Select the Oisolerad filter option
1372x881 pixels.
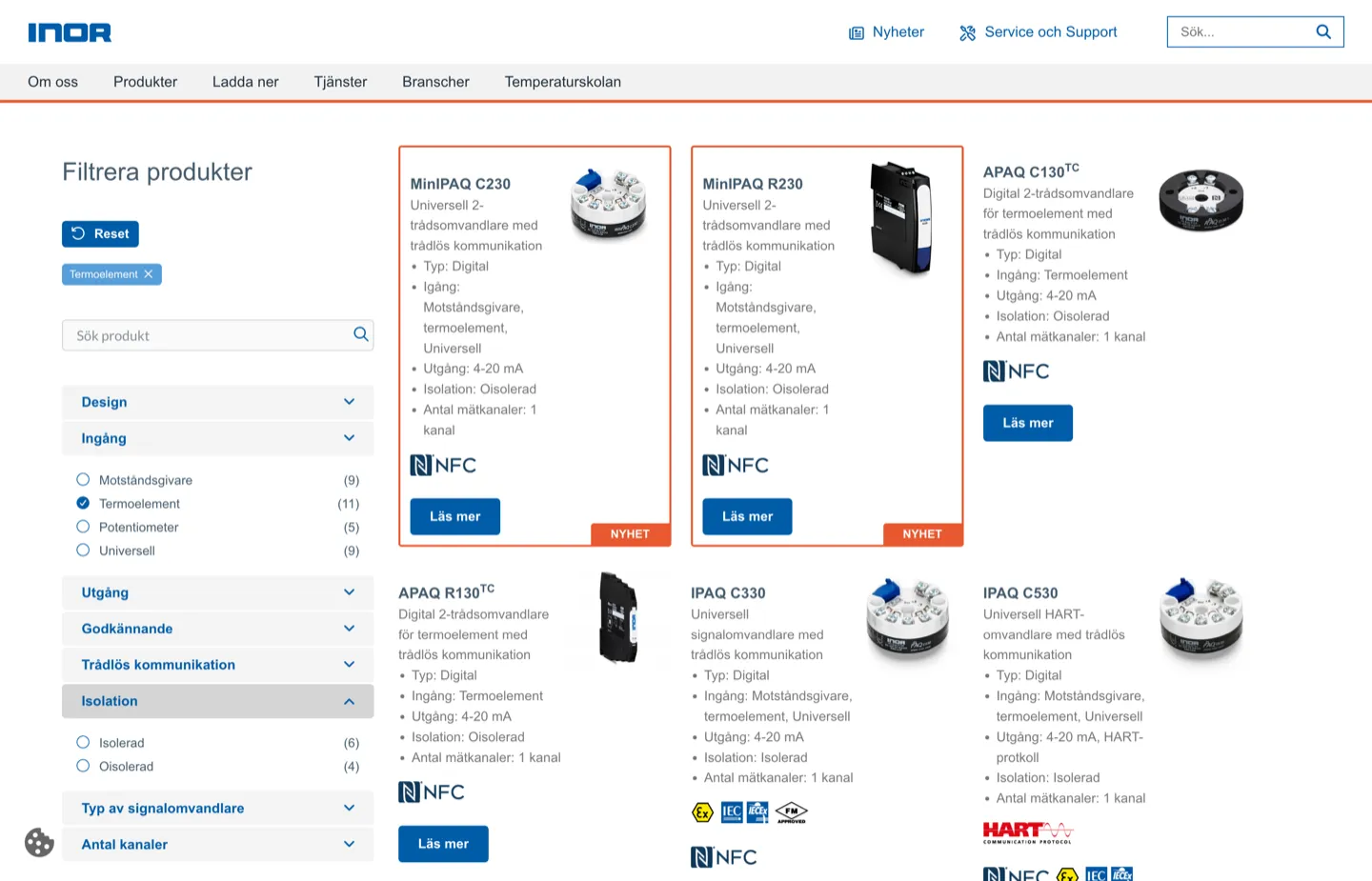pos(83,766)
